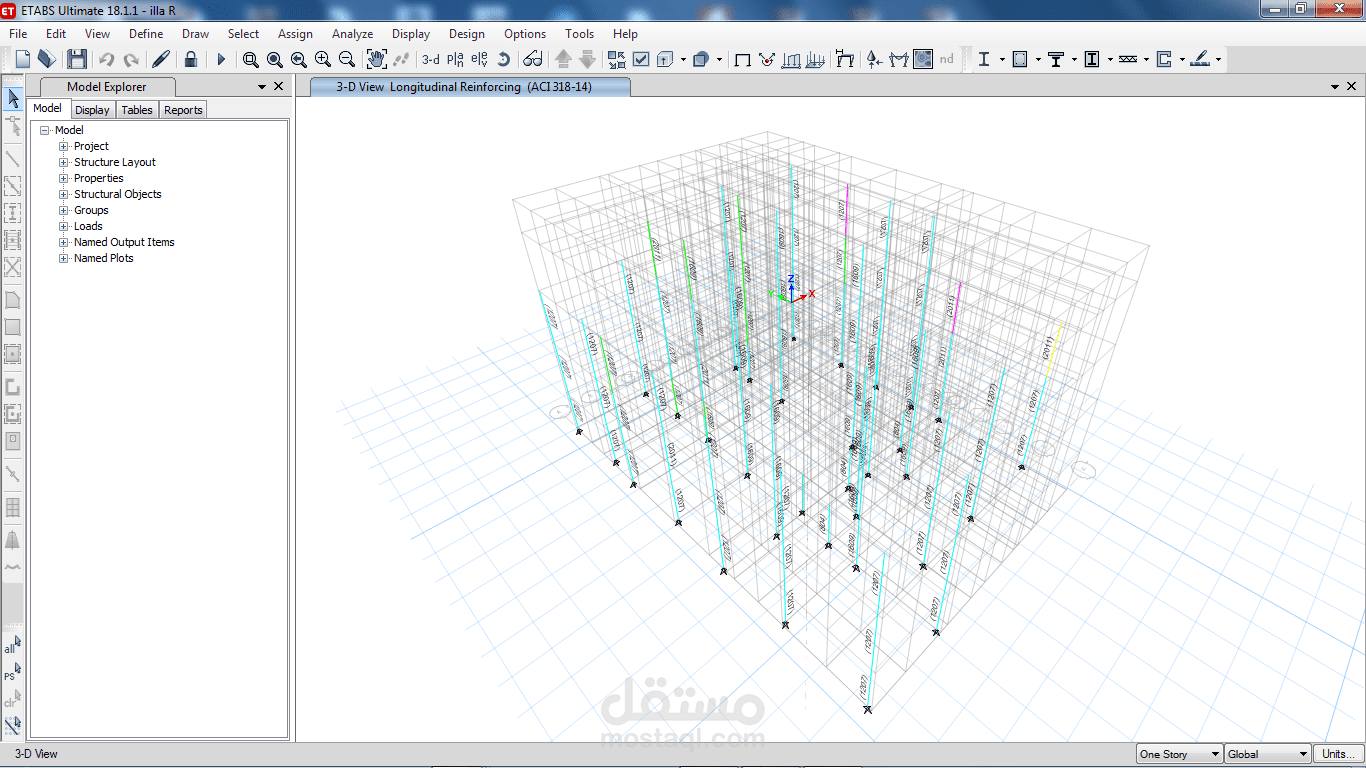Switch to the Display tab in Model Explorer
Image resolution: width=1366 pixels, height=768 pixels.
tap(92, 110)
